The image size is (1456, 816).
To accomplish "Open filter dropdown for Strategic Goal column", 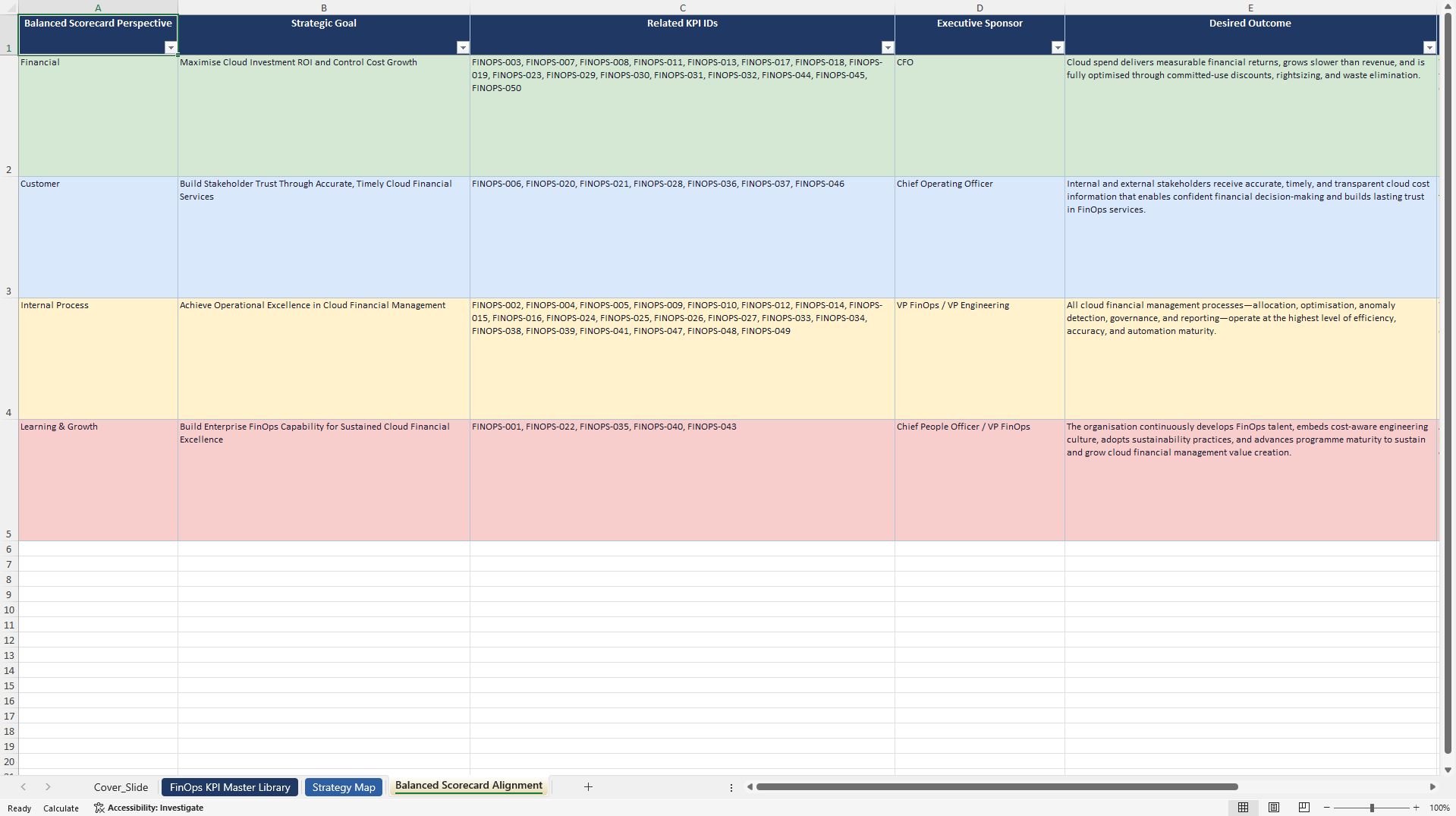I will coord(463,48).
